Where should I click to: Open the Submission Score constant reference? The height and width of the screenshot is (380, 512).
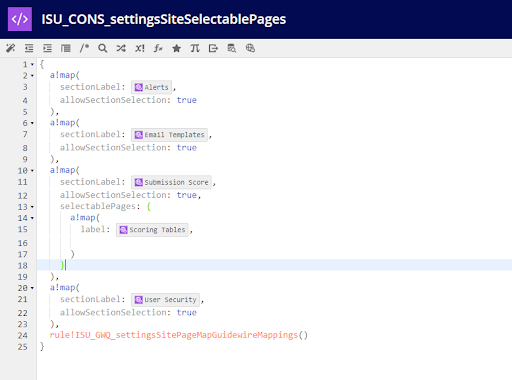point(171,182)
